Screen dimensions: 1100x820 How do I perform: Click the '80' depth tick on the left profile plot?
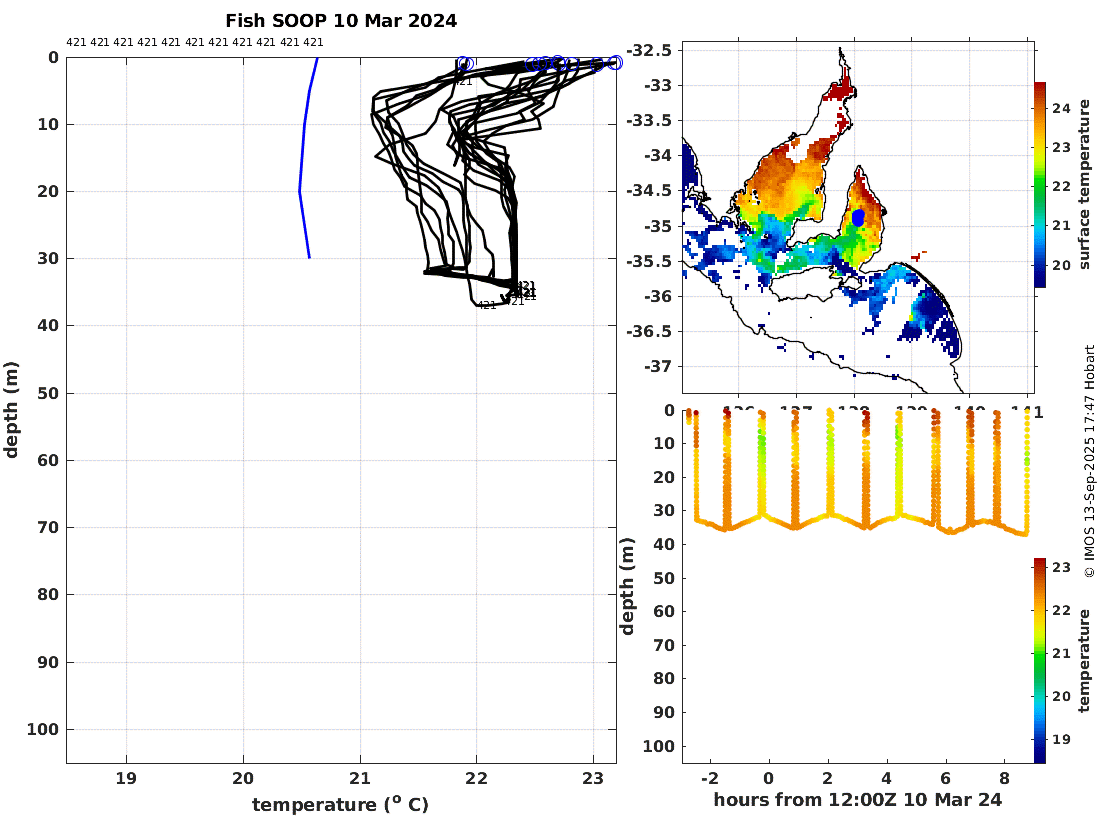(x=48, y=595)
